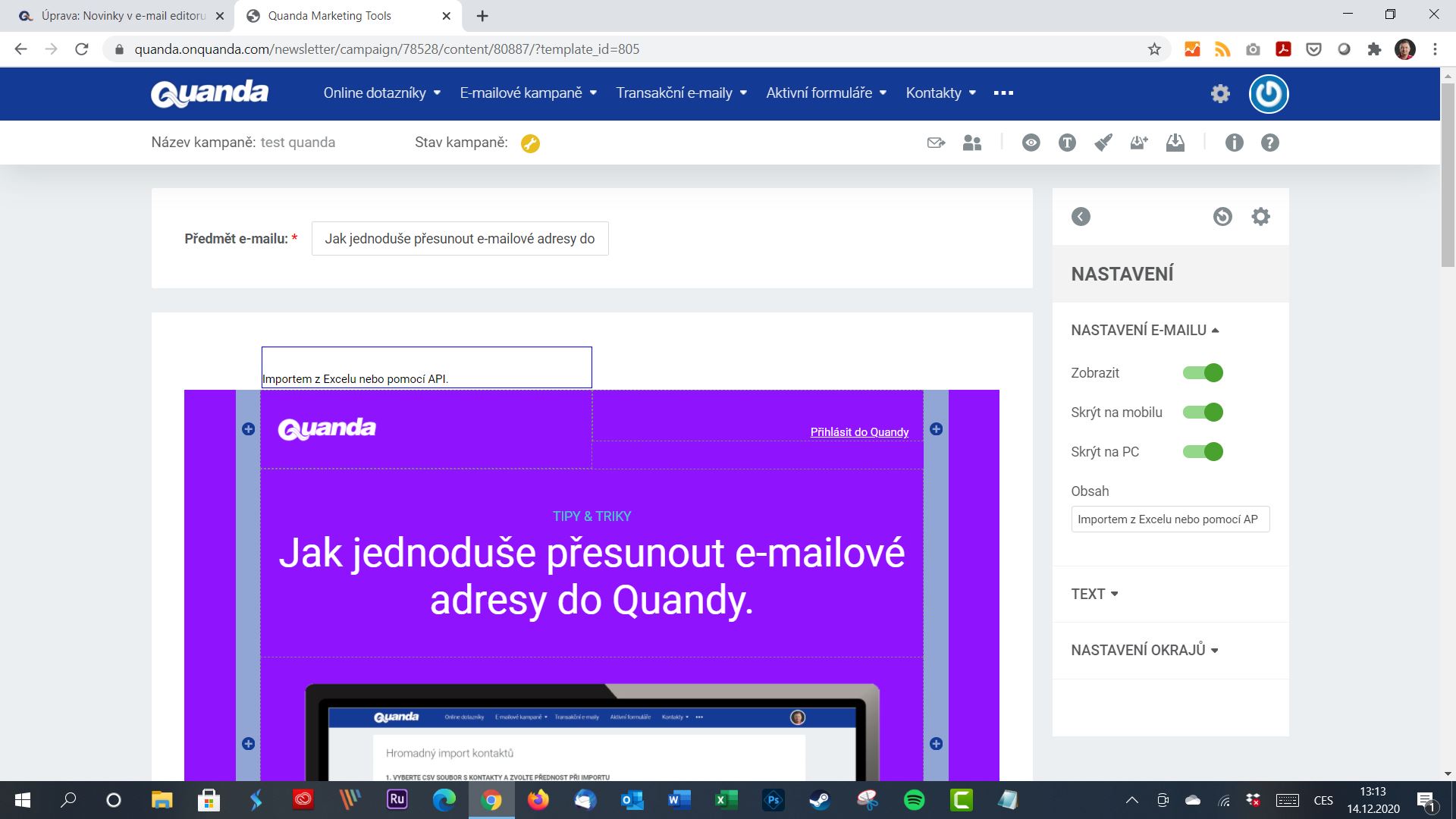The image size is (1456, 819).
Task: Click the settings gear icon in NASTAVENÍ panel
Action: (1263, 217)
